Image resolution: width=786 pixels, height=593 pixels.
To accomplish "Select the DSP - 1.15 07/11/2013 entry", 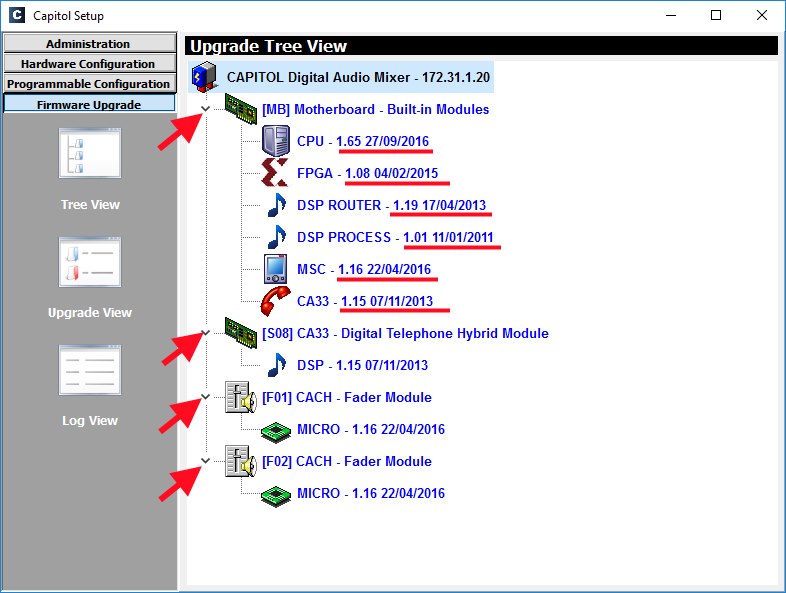I will click(x=362, y=365).
